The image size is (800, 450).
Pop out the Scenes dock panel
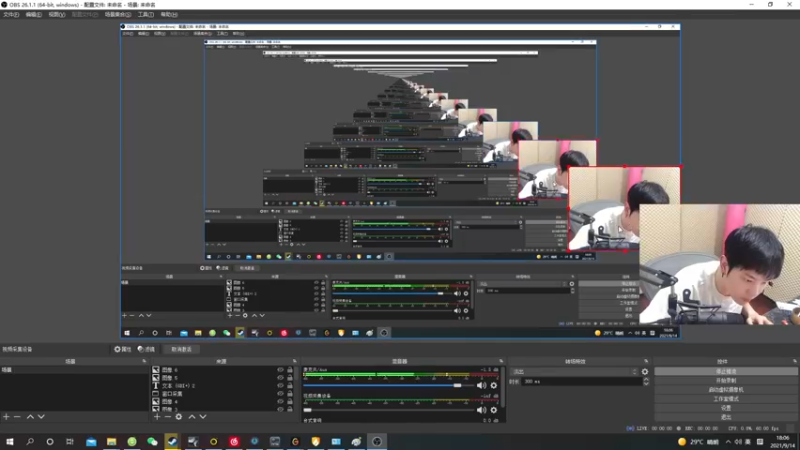(x=144, y=361)
